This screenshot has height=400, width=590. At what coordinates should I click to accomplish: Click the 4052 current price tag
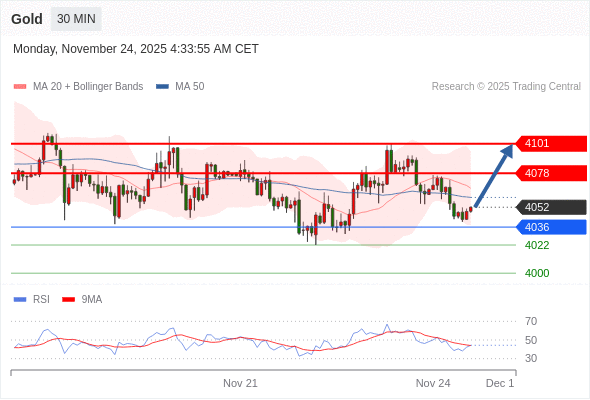551,207
